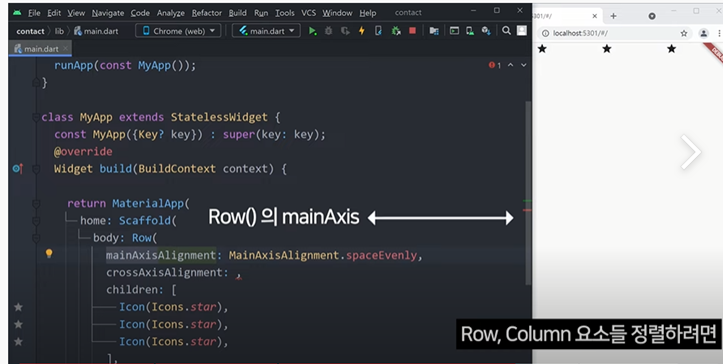Jump to next highlighted error arrow

click(x=523, y=65)
